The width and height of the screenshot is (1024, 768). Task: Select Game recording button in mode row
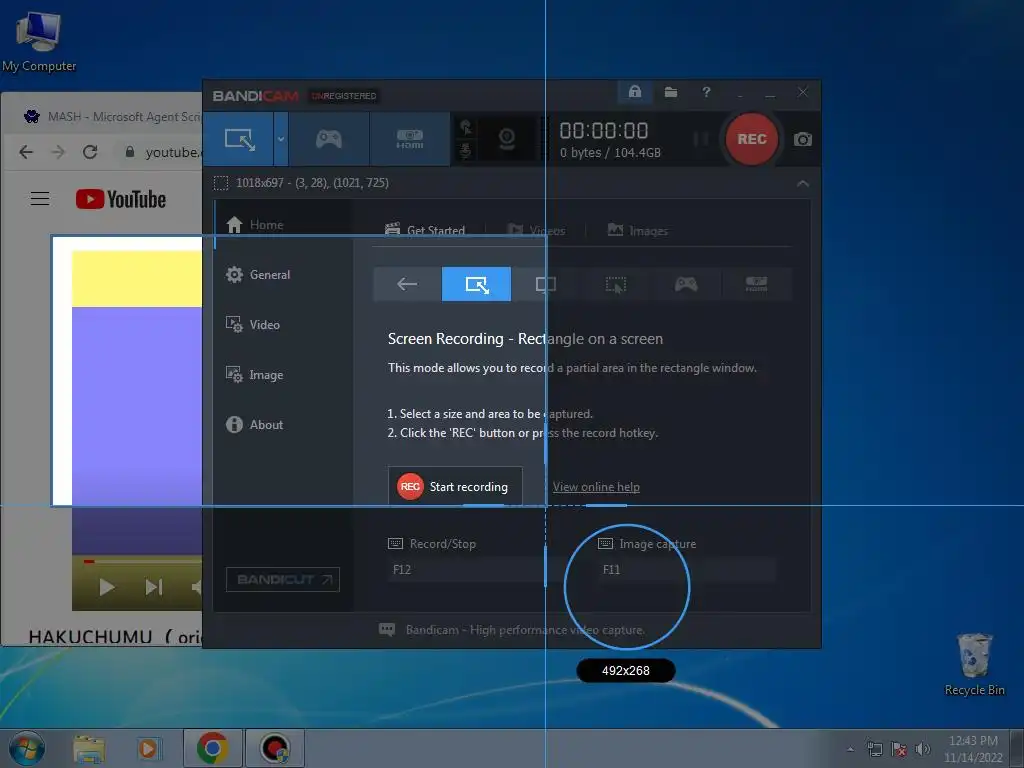686,284
